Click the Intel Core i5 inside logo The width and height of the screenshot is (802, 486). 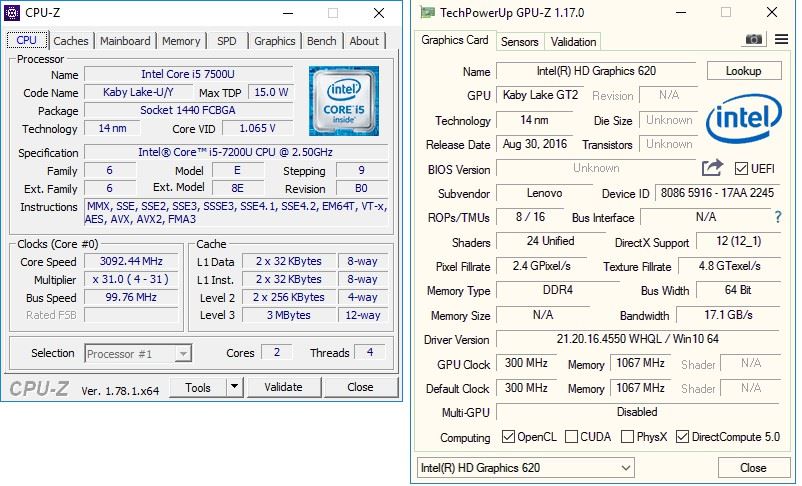(x=344, y=101)
